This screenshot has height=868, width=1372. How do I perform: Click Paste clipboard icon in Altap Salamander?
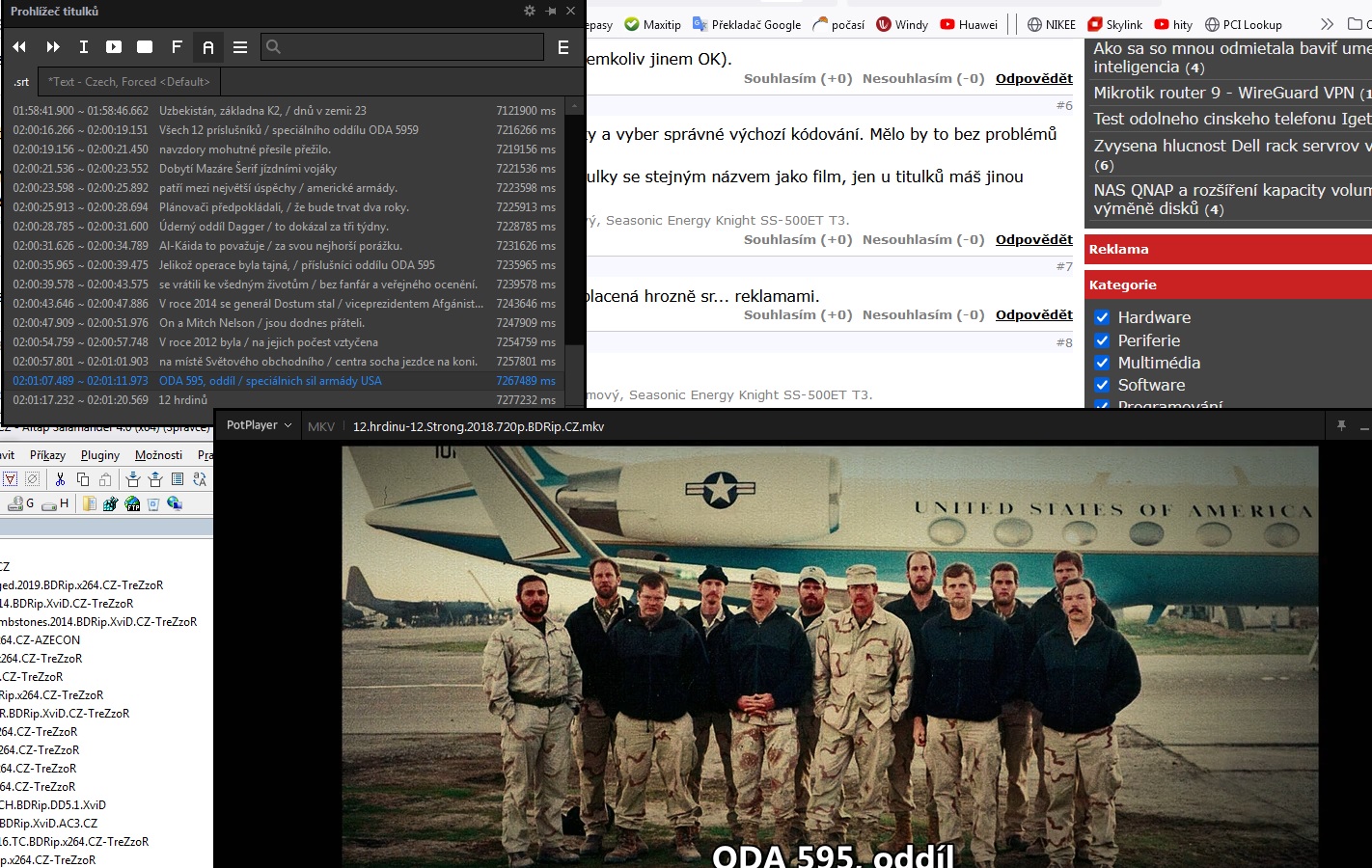point(104,479)
